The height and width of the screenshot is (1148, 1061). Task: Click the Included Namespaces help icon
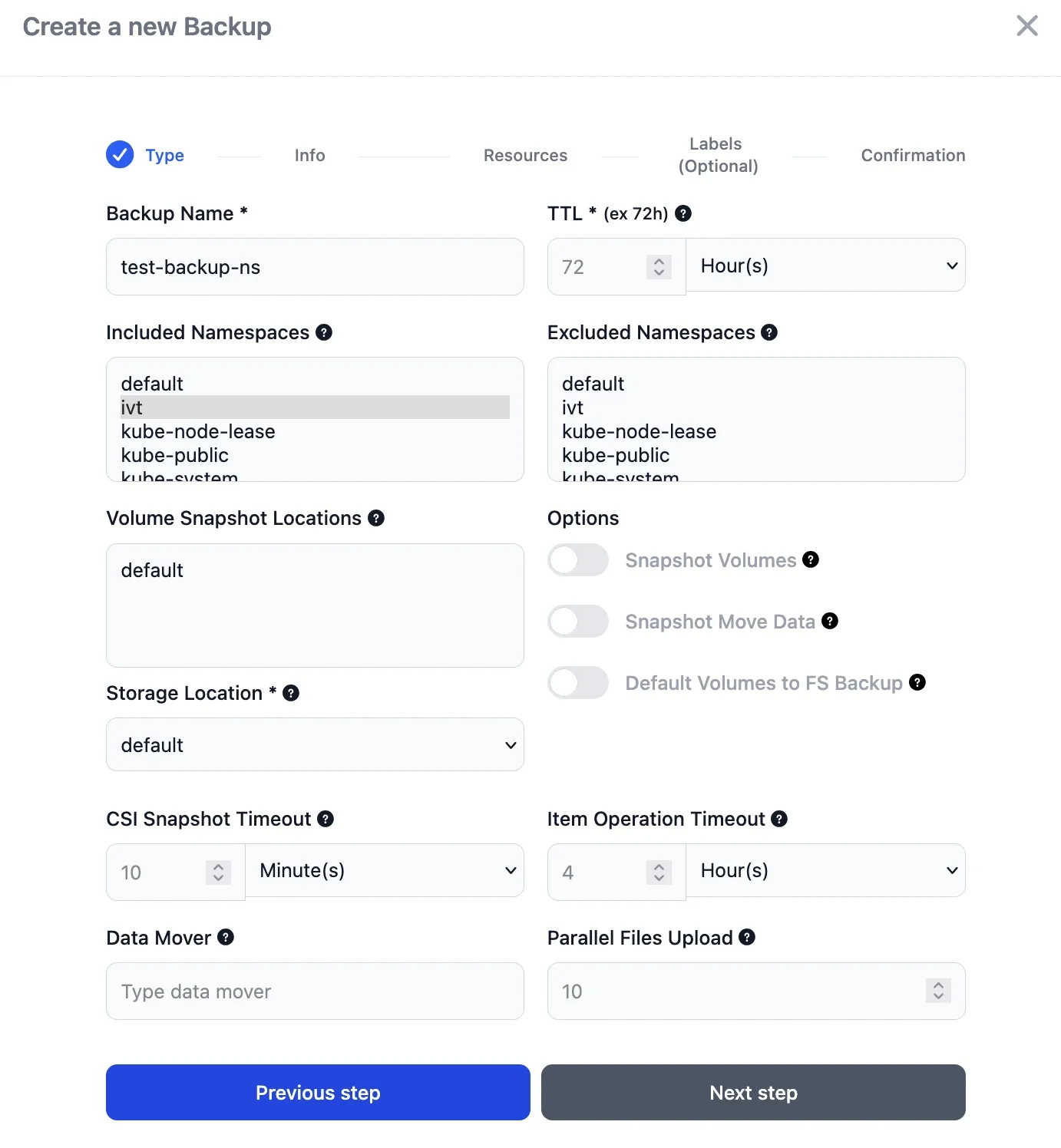point(324,332)
